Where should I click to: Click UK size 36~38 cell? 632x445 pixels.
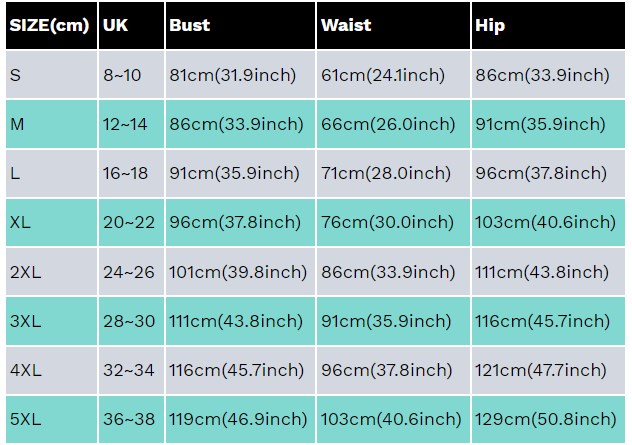(x=131, y=419)
